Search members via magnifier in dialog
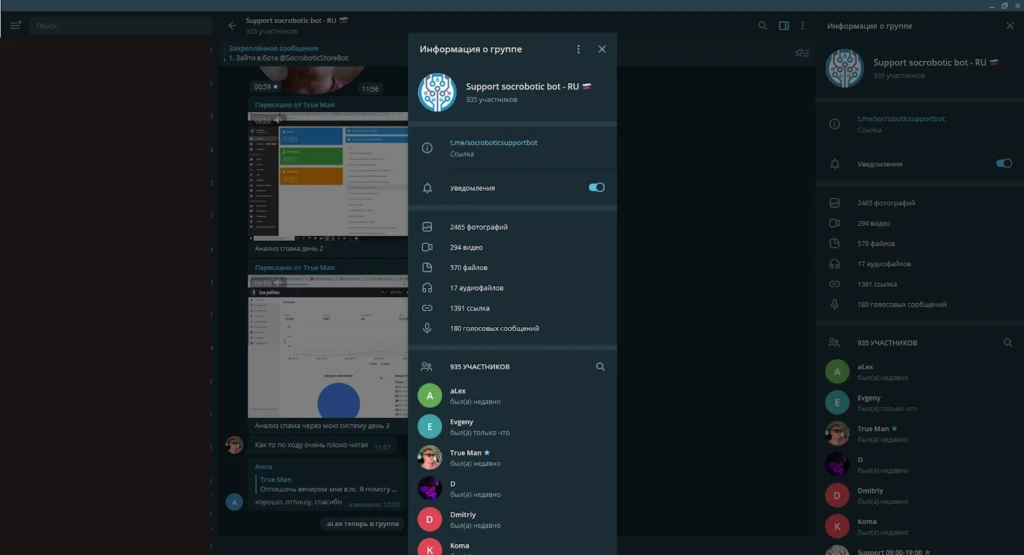This screenshot has width=1024, height=555. point(600,366)
